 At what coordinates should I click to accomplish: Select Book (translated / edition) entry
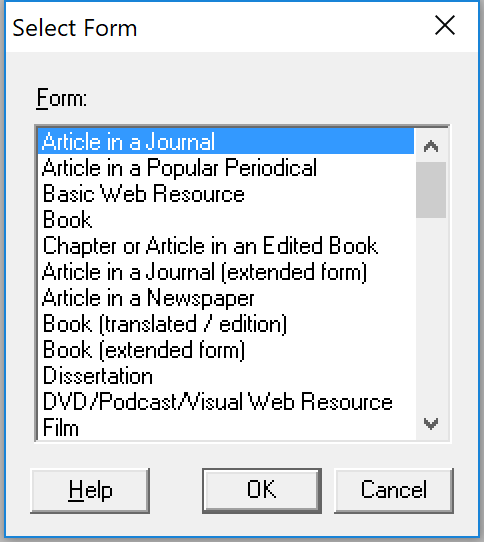225,324
